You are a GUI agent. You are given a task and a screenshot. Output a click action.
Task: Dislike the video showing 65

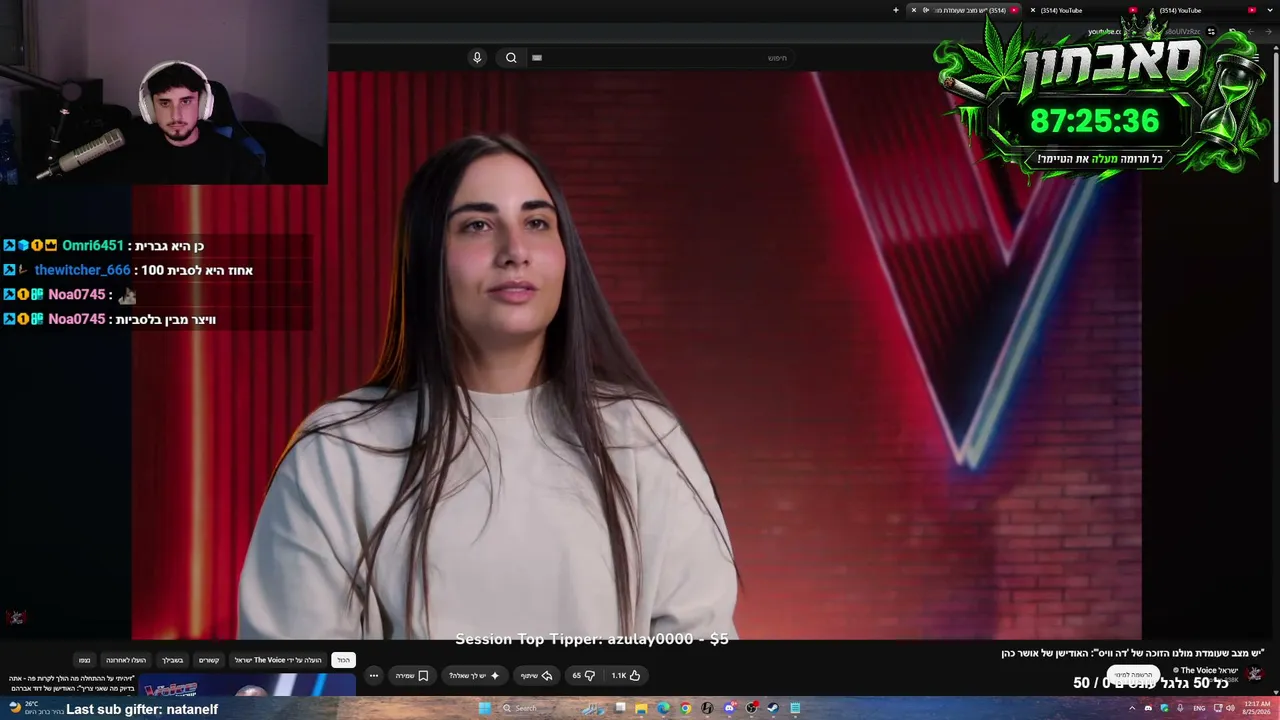point(583,676)
